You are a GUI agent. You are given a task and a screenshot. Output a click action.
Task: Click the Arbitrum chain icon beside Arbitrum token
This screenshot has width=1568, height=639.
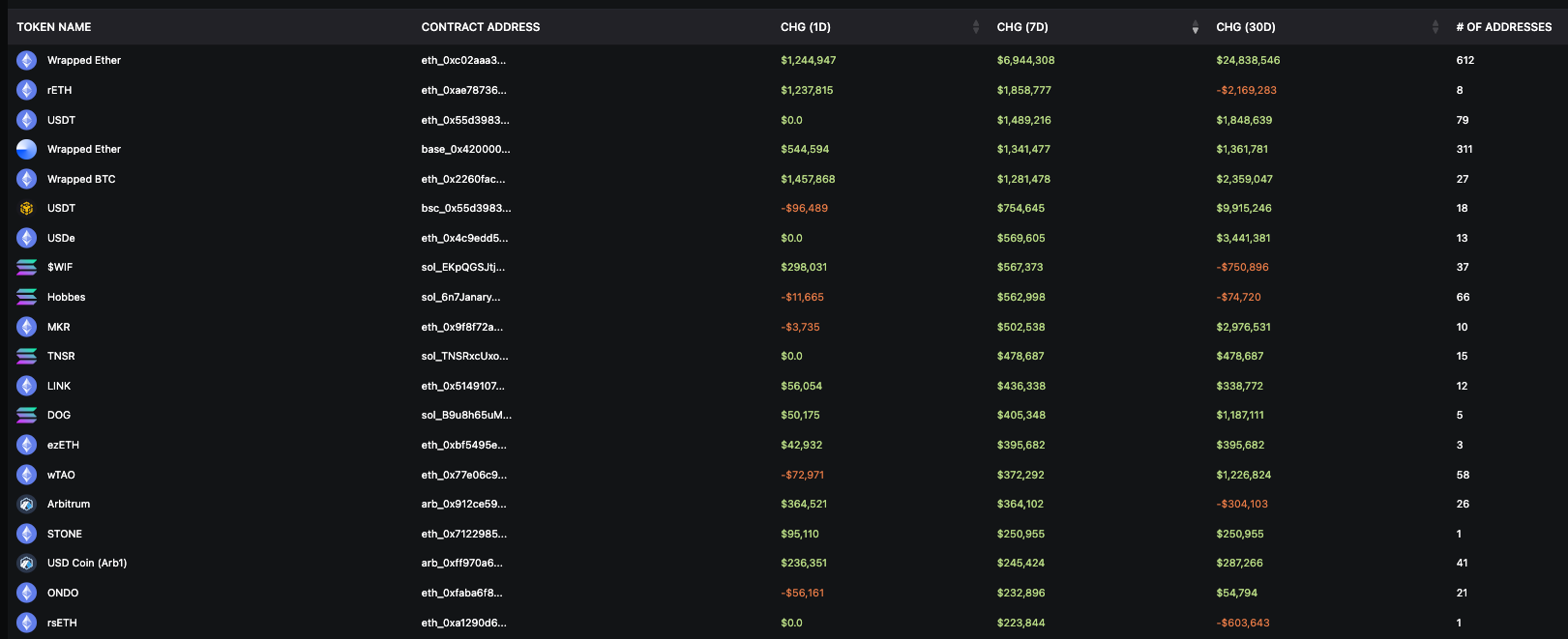pos(27,504)
